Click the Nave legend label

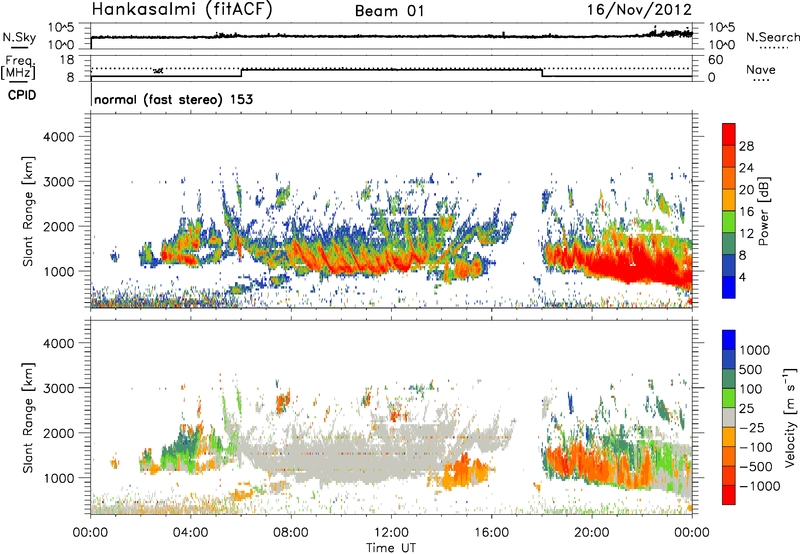coord(761,70)
